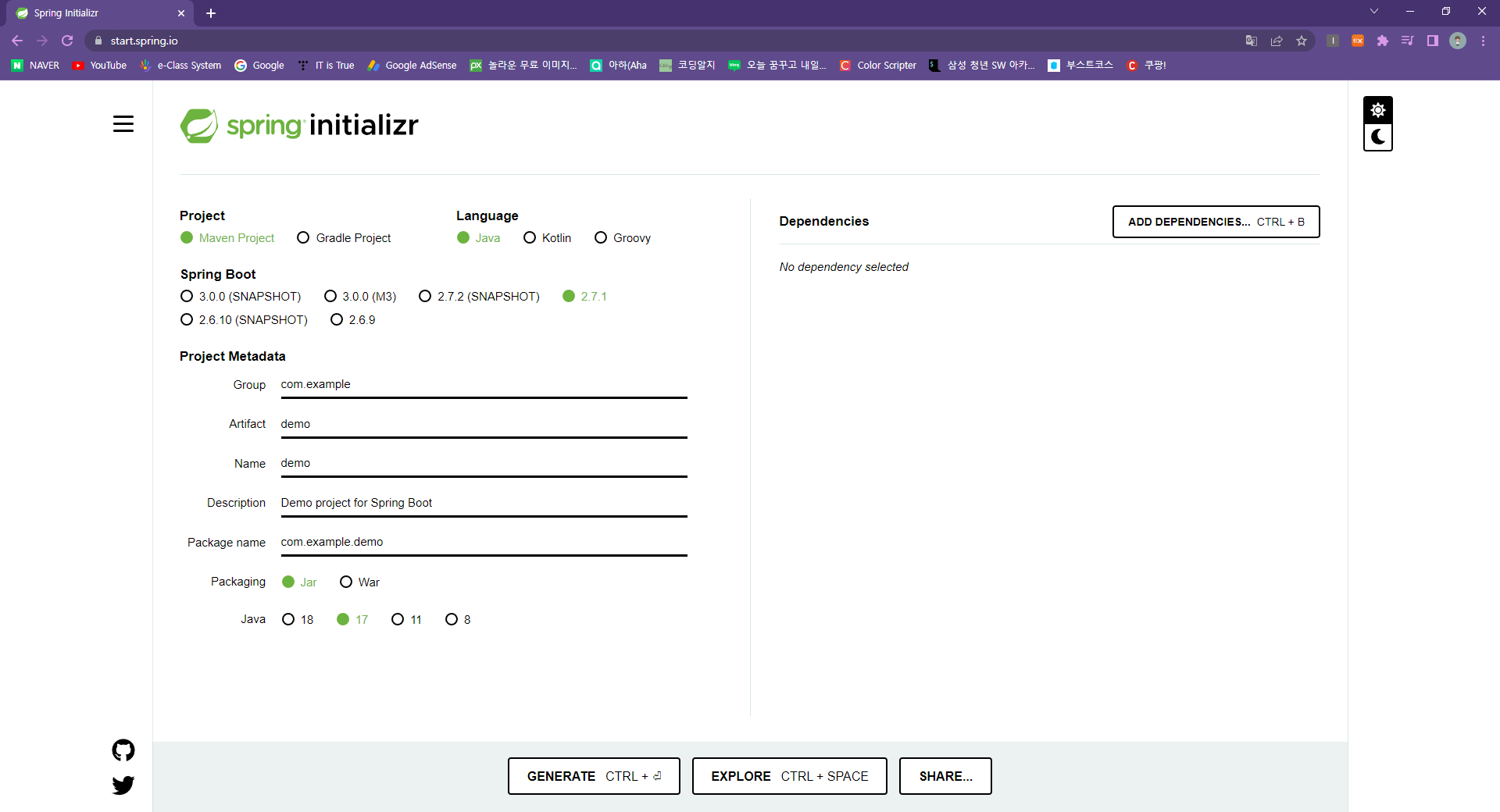Close the Spring Initializr tab

click(x=181, y=13)
